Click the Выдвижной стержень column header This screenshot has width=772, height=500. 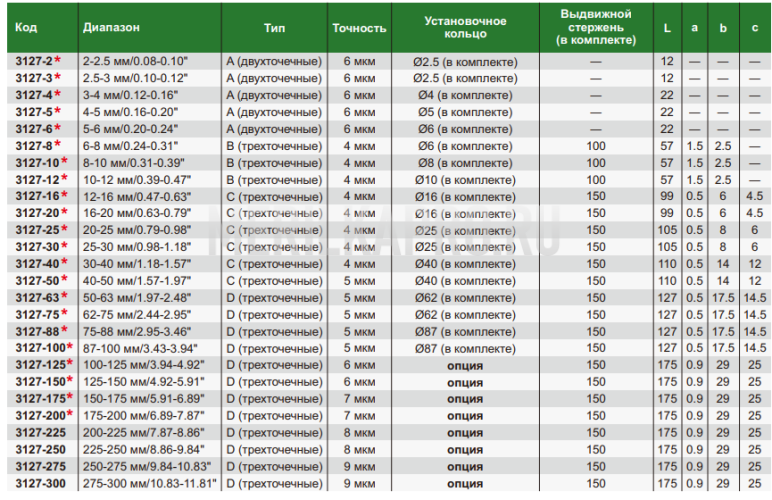596,27
